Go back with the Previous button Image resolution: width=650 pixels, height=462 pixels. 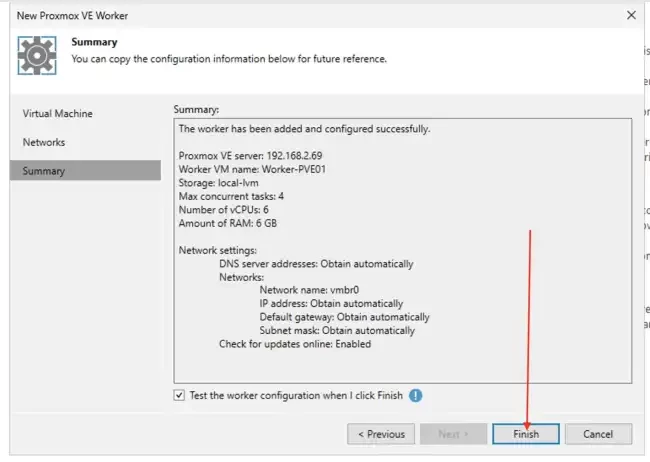(x=381, y=434)
